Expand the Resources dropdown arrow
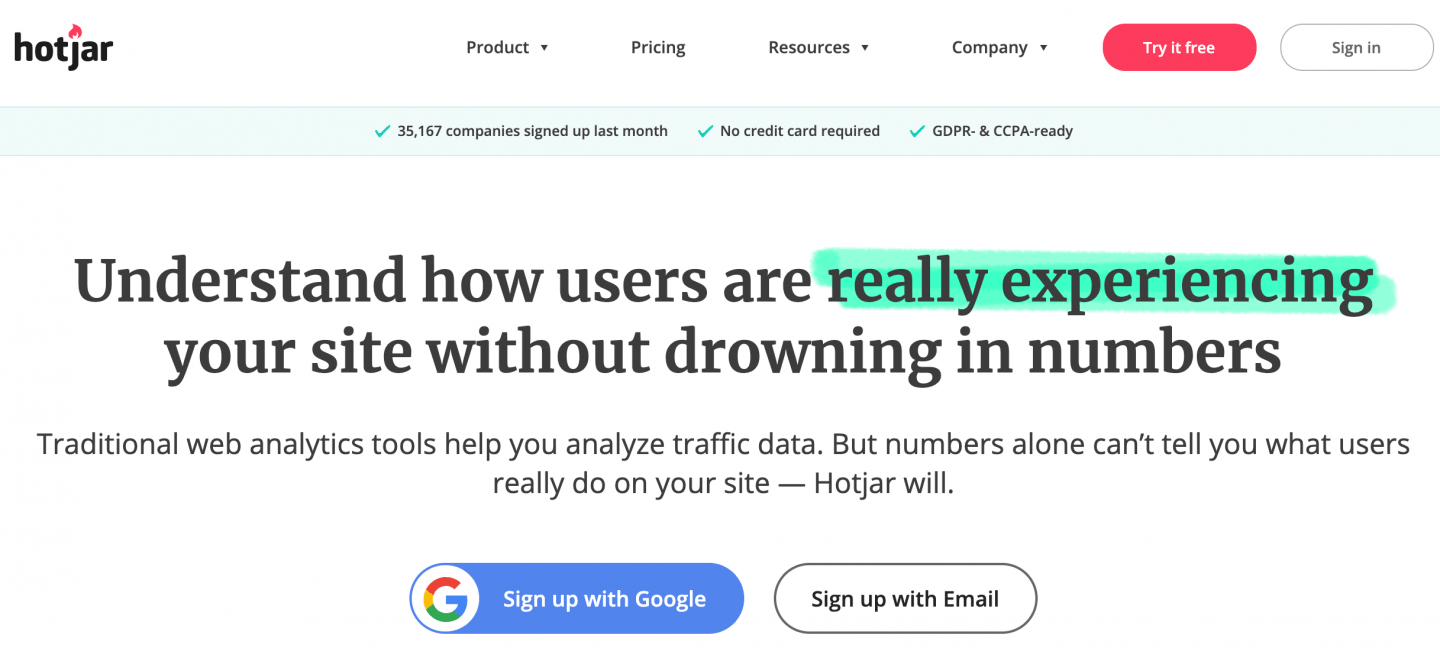Screen dimensions: 1440x648 865,48
